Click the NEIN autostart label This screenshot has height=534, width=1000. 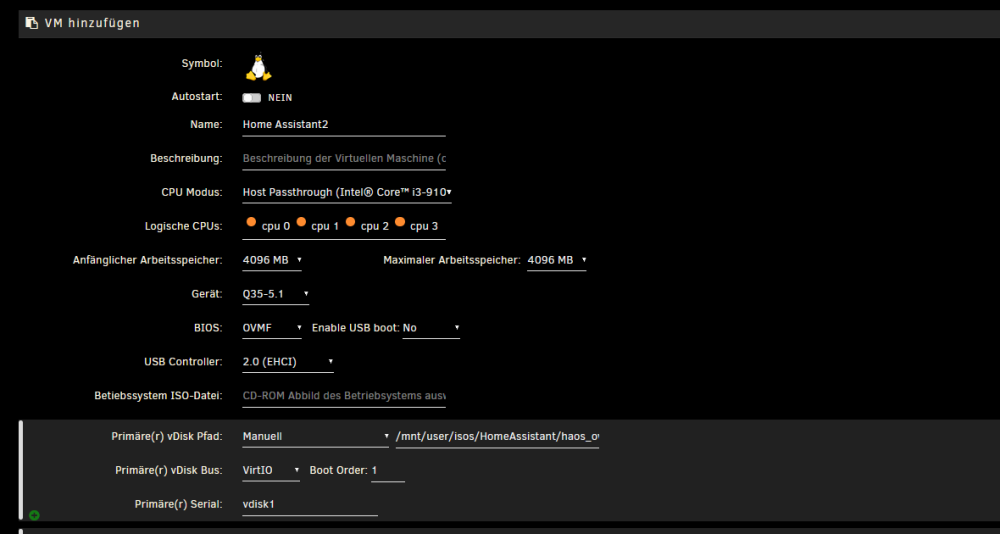[x=280, y=98]
